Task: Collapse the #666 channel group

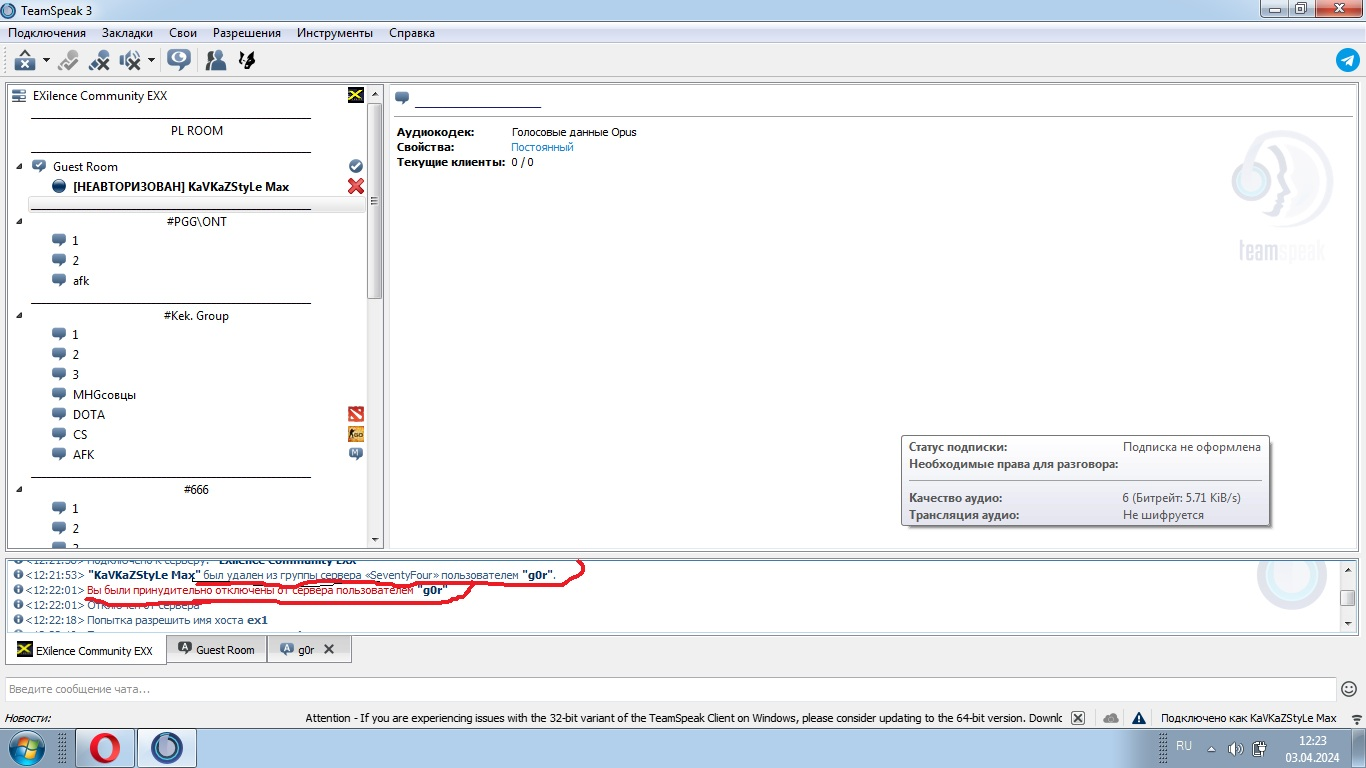Action: (x=20, y=489)
